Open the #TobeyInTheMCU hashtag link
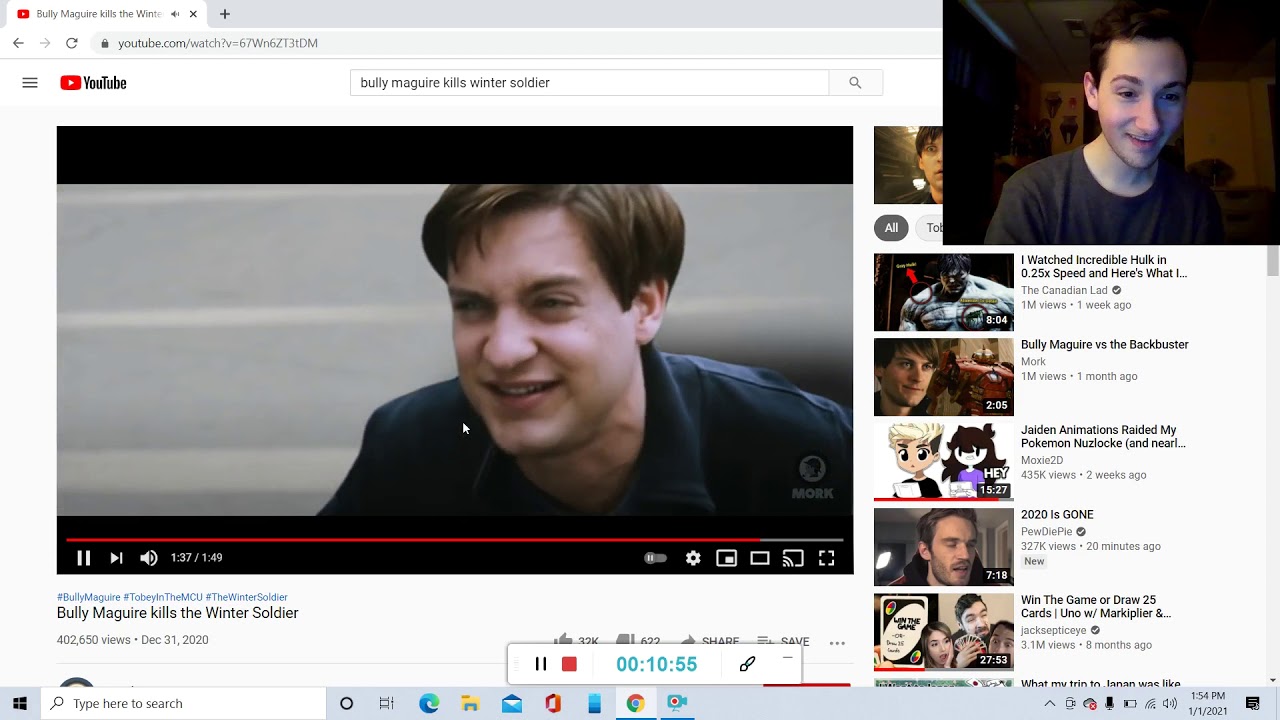 [x=163, y=597]
